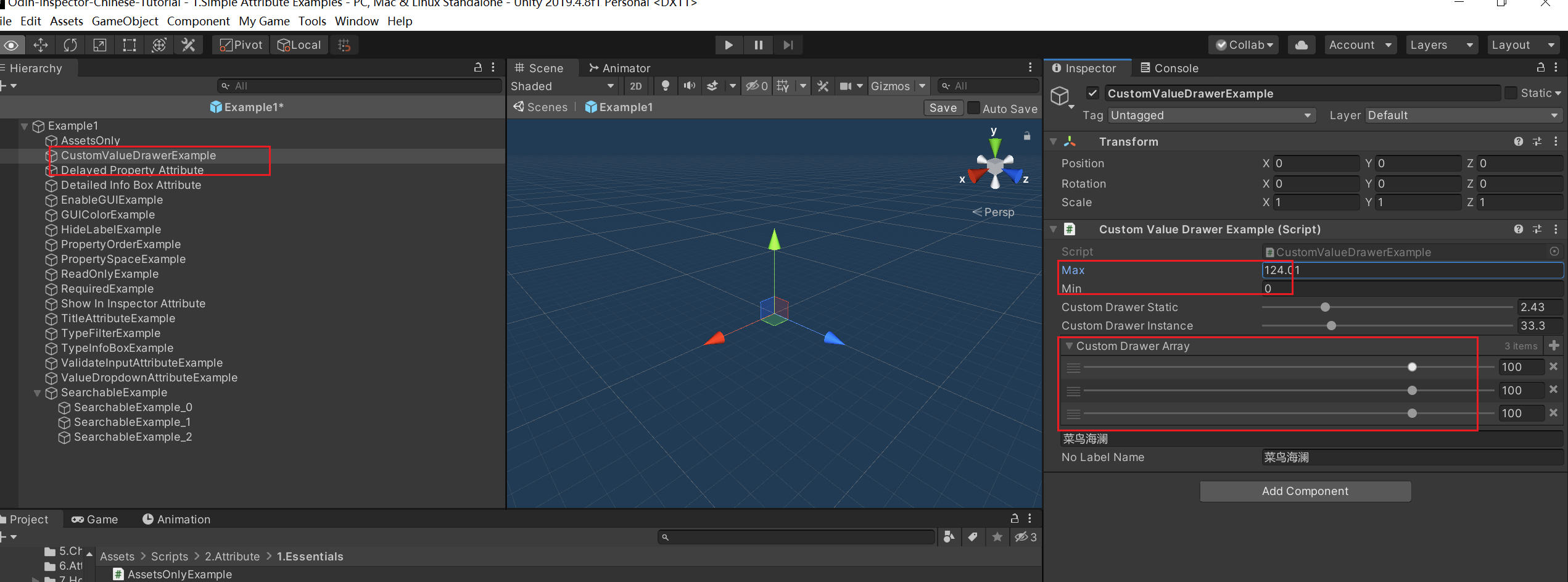Toggle the GameObject active checkbox
The height and width of the screenshot is (582, 1568).
[x=1092, y=93]
